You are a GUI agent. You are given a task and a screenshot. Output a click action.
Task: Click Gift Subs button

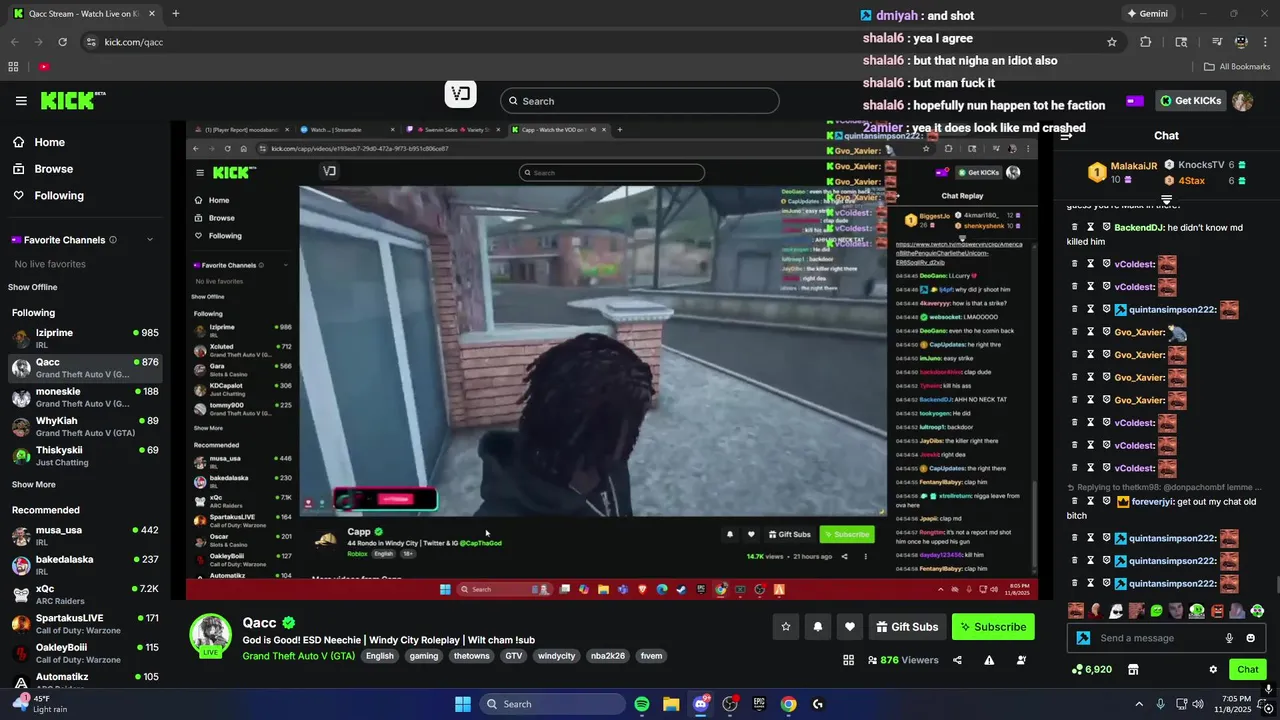[x=907, y=627]
